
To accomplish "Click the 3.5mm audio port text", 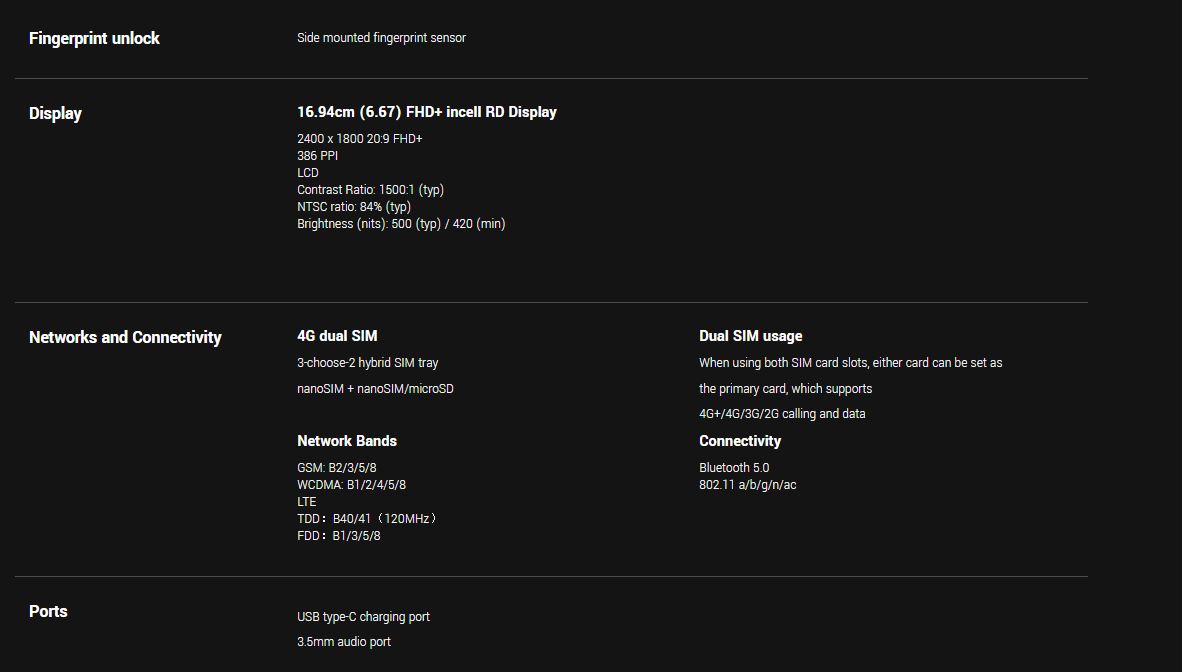I will tap(343, 642).
